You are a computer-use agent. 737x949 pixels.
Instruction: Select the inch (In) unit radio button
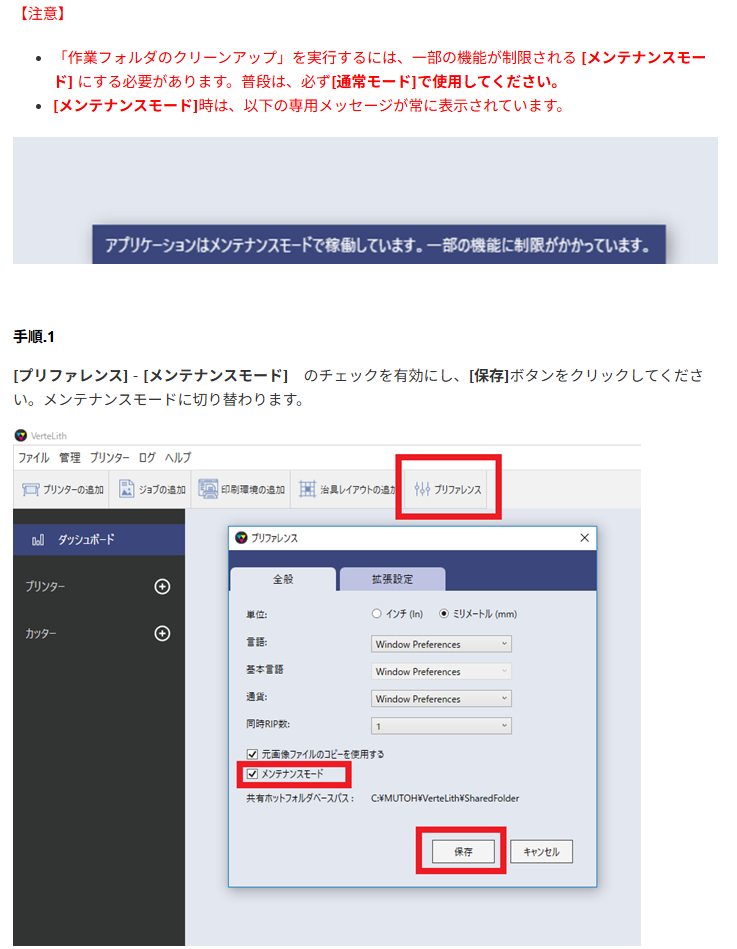click(x=377, y=614)
